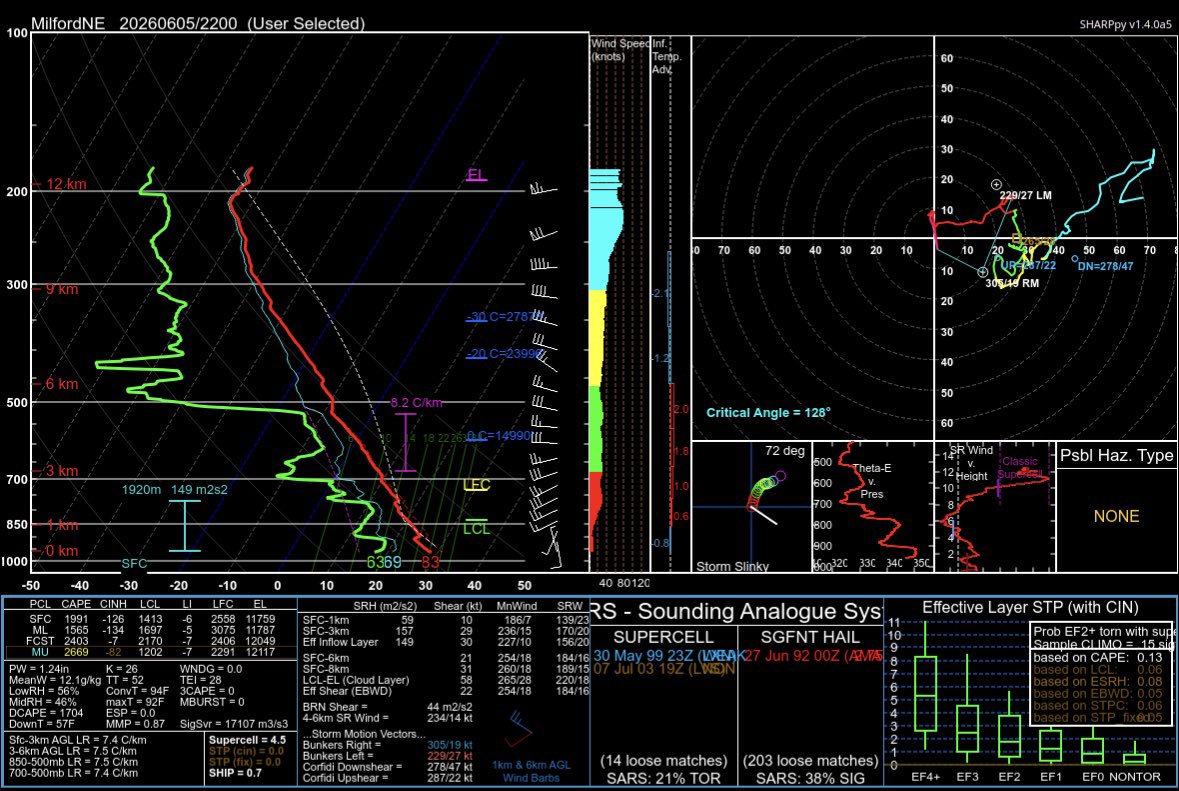Click the PW = 1.24in value

click(38, 668)
